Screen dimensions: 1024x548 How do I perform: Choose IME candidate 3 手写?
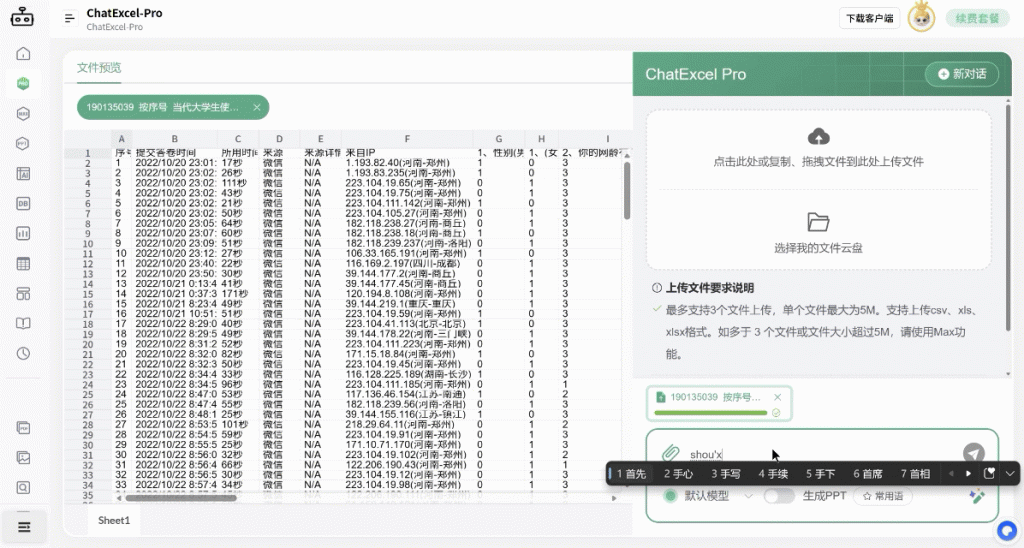pos(726,474)
